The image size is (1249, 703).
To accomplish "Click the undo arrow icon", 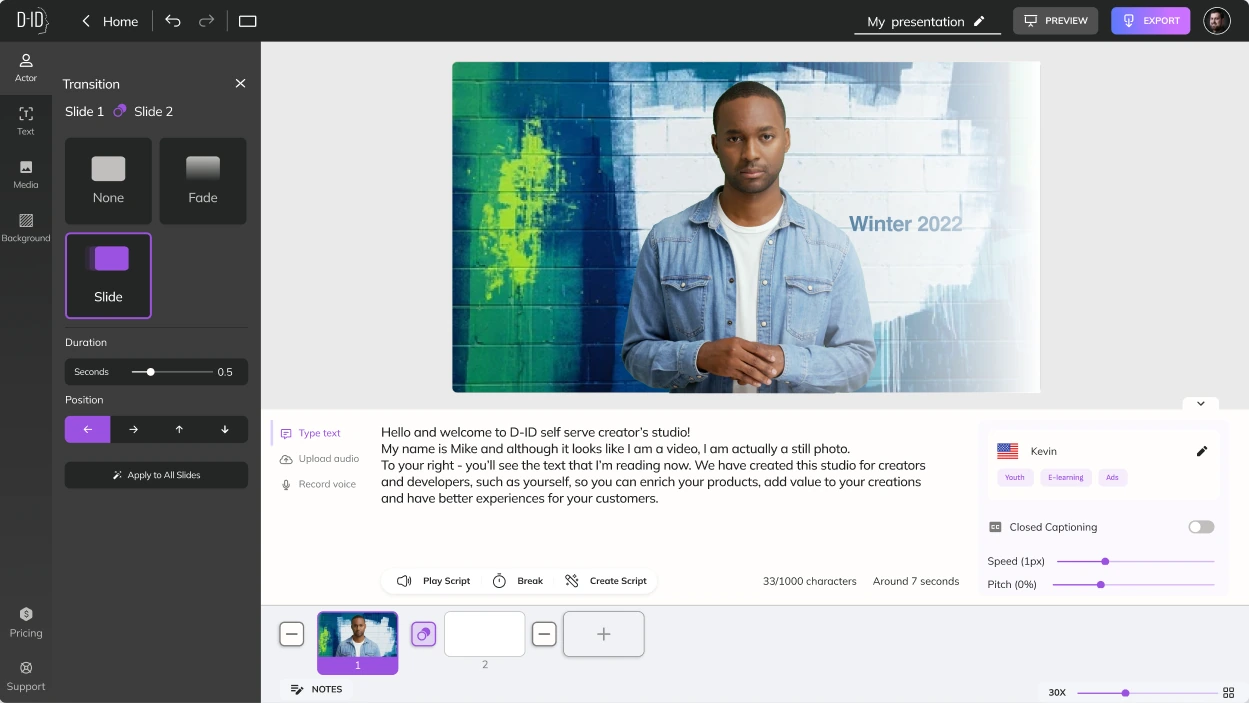I will coord(173,21).
